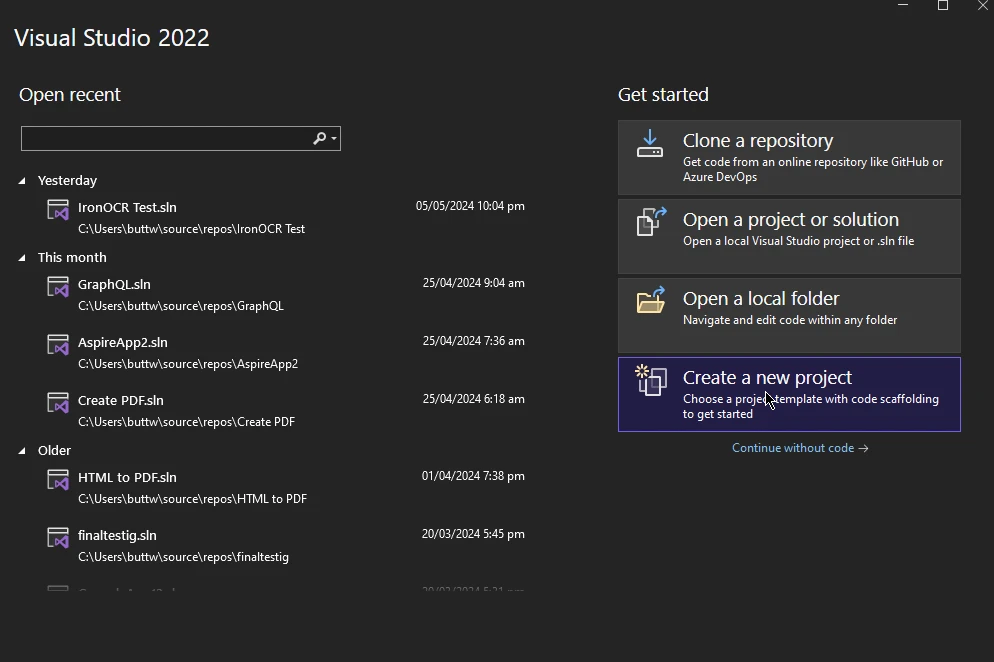Click the search magnifier icon in recent box
The image size is (994, 662).
319,138
